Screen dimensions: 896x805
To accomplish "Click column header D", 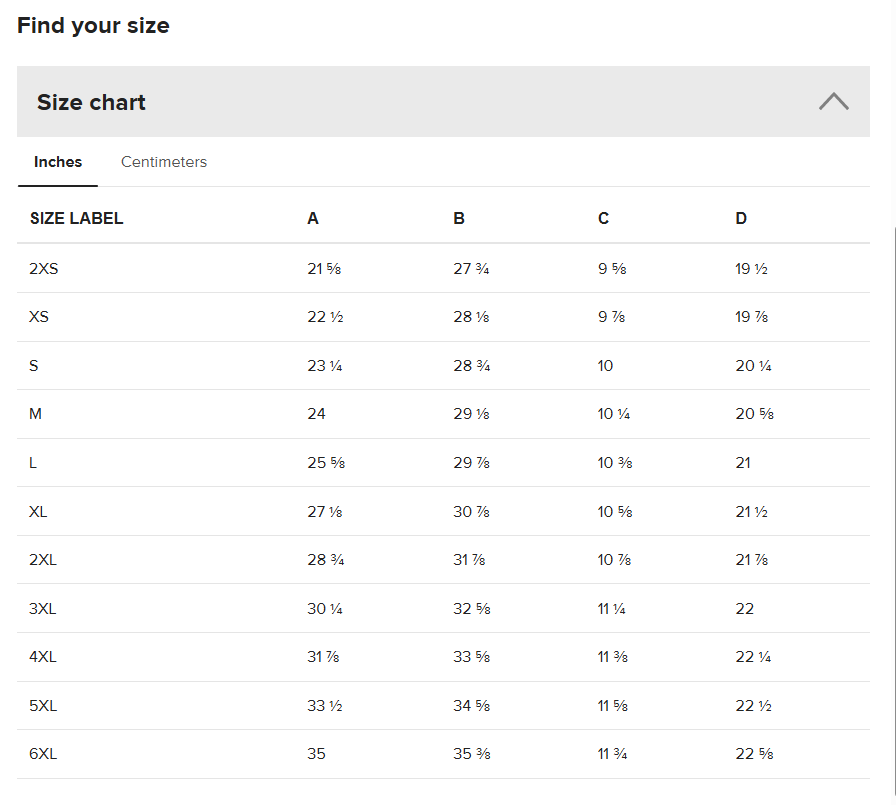I will click(x=741, y=218).
